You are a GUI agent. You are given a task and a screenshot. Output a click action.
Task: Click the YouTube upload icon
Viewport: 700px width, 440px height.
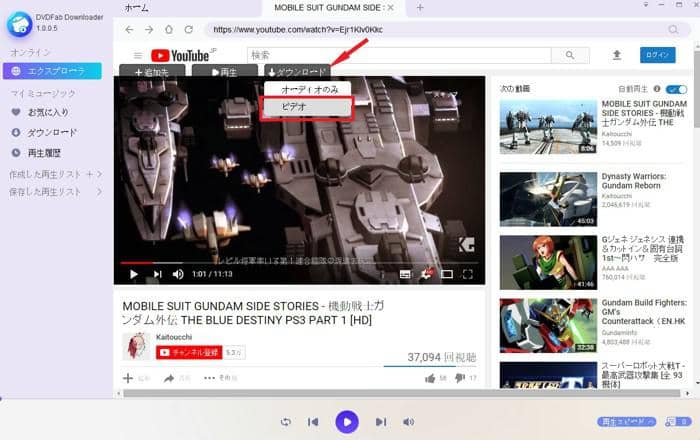coord(617,55)
